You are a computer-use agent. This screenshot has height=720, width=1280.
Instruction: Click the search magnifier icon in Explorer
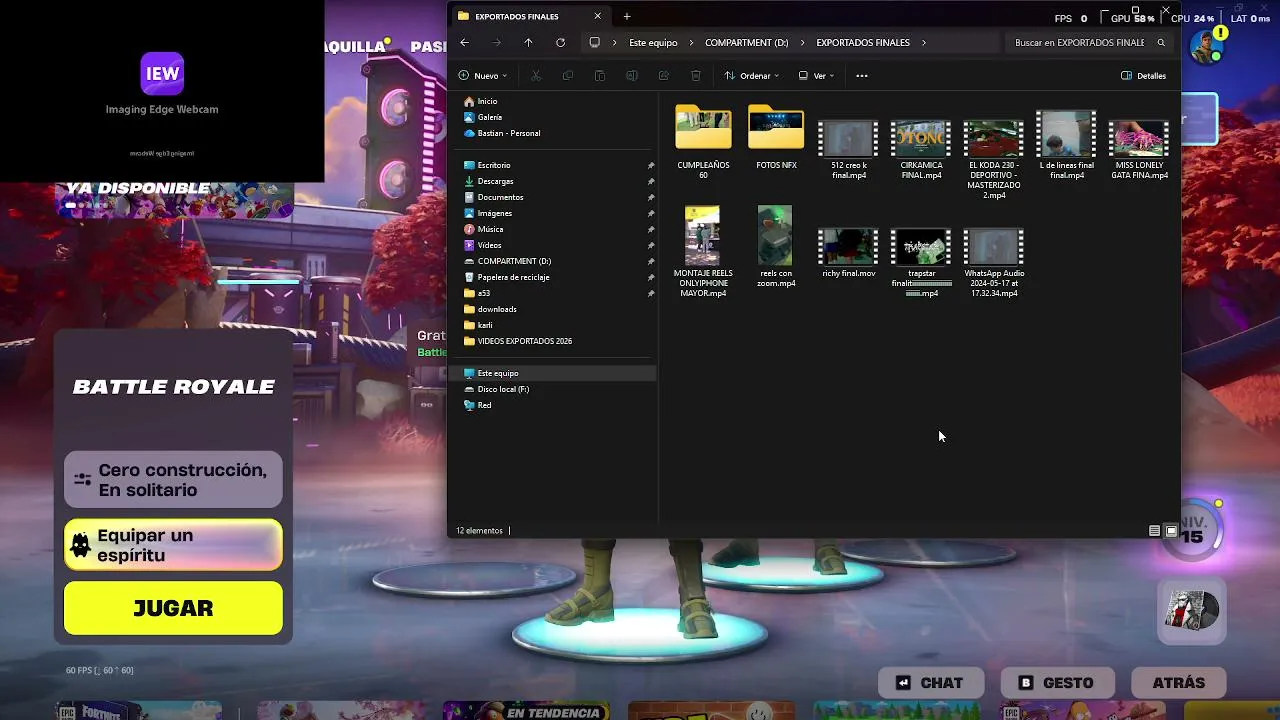pos(1161,43)
